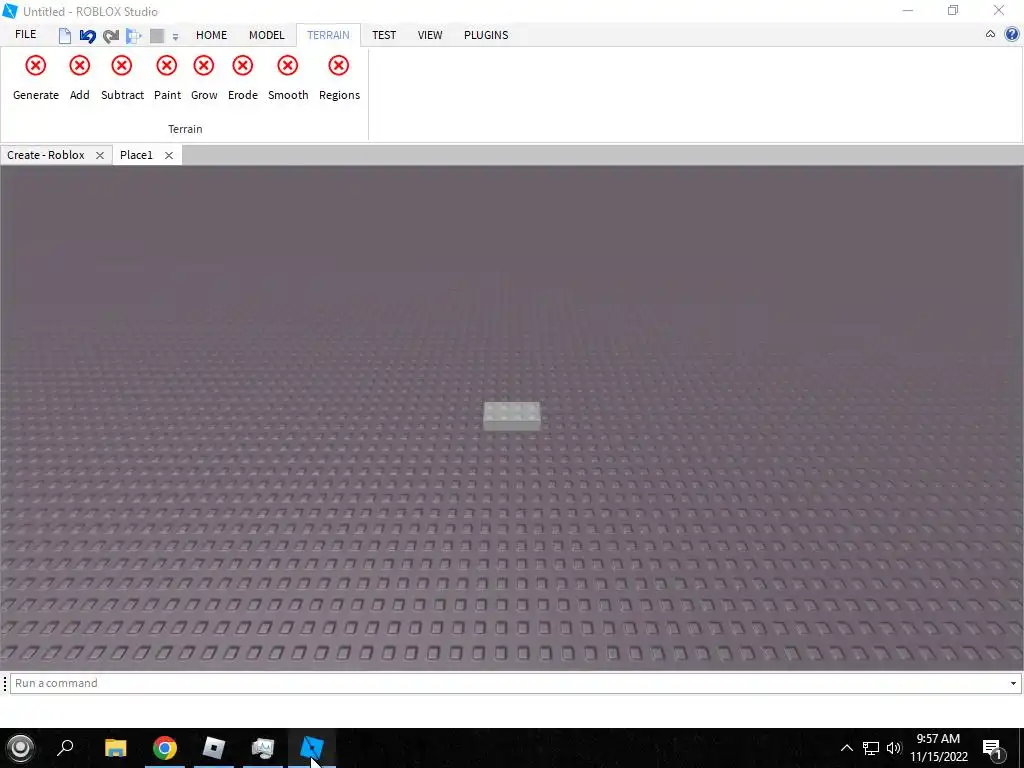Close the Create - Roblox tab
The width and height of the screenshot is (1024, 768).
(100, 155)
